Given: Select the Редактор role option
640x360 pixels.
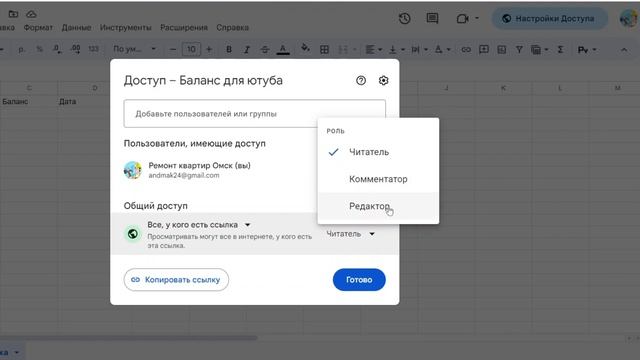Looking at the screenshot, I should click(x=378, y=206).
